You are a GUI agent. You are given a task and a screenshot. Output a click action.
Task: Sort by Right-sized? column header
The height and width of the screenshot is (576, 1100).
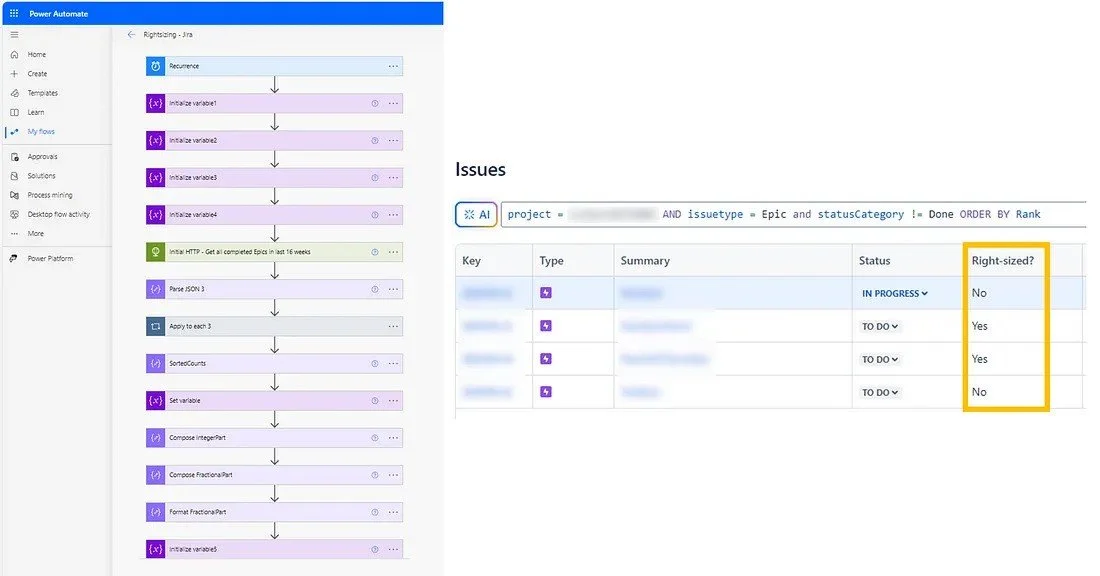(1002, 260)
